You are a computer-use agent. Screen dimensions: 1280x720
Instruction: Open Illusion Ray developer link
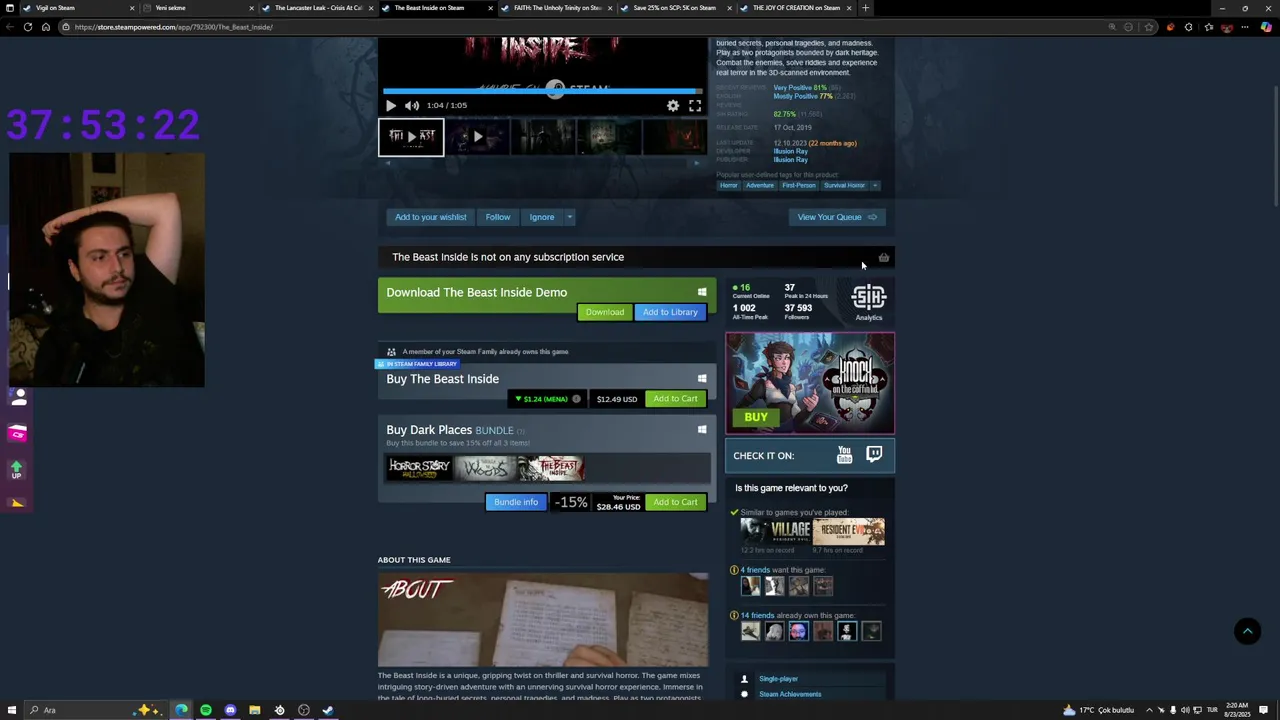click(790, 151)
